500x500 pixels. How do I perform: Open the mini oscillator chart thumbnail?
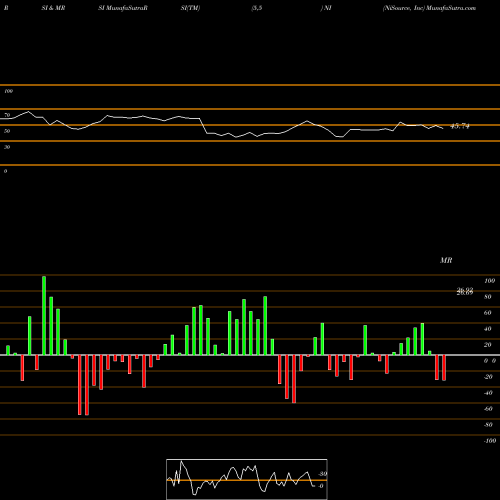pos(247,479)
